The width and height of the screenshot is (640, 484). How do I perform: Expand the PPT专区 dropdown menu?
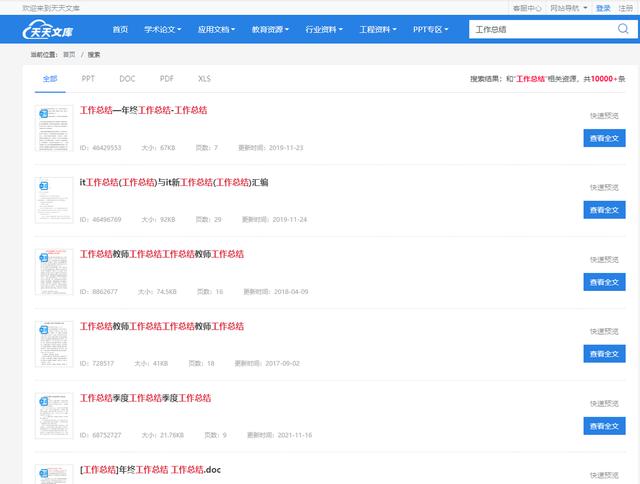(431, 29)
